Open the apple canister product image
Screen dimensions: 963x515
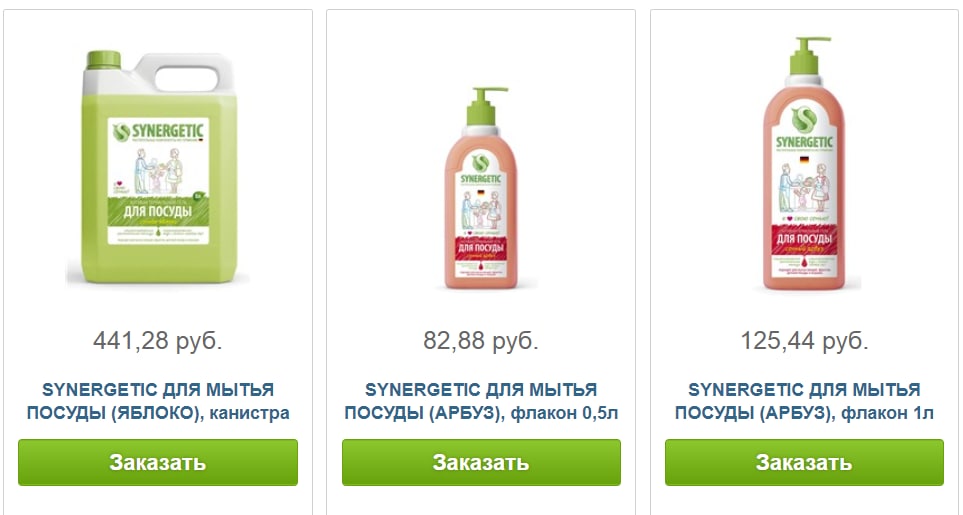click(158, 168)
